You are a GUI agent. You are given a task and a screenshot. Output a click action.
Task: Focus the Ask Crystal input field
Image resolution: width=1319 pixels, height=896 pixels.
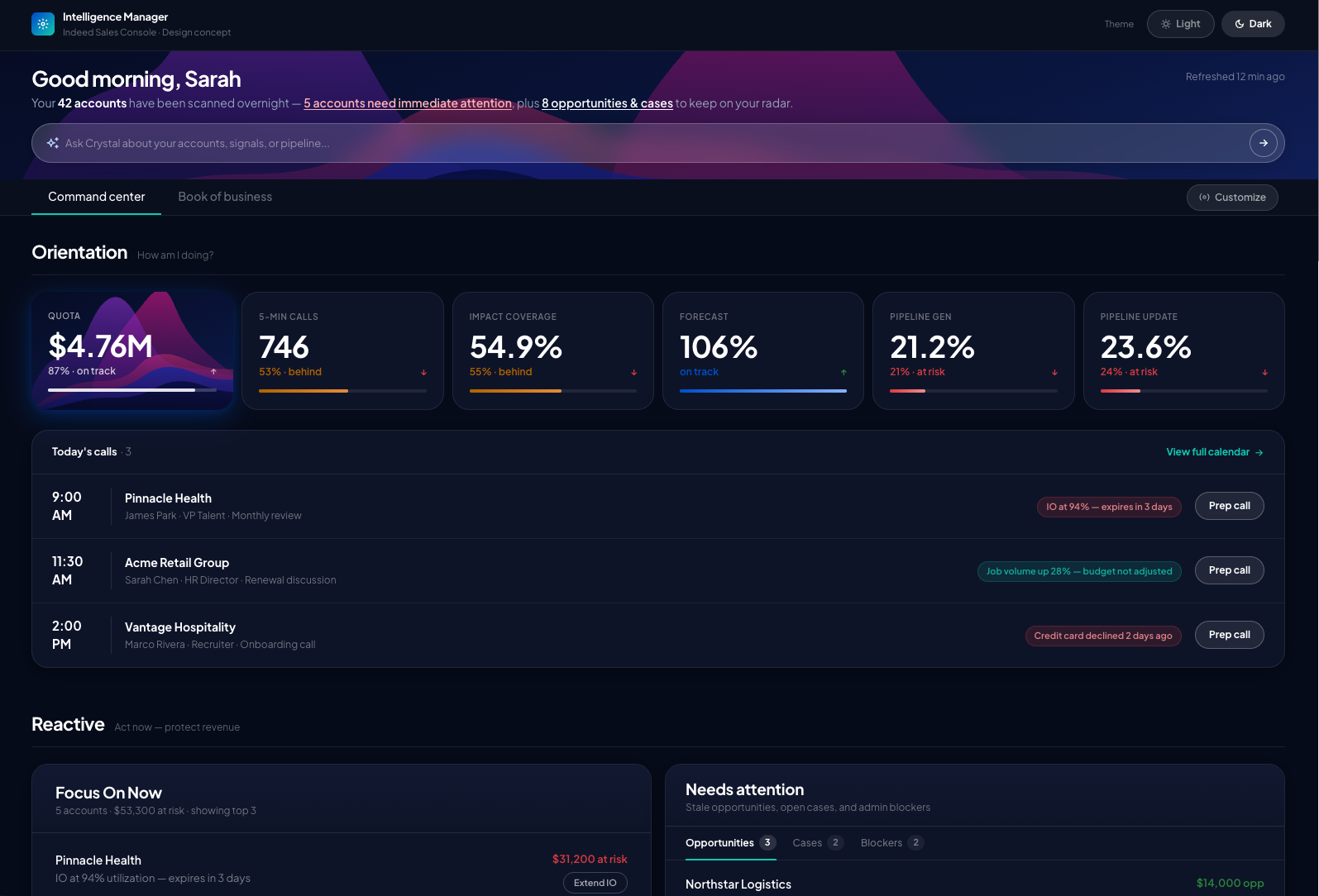point(657,143)
